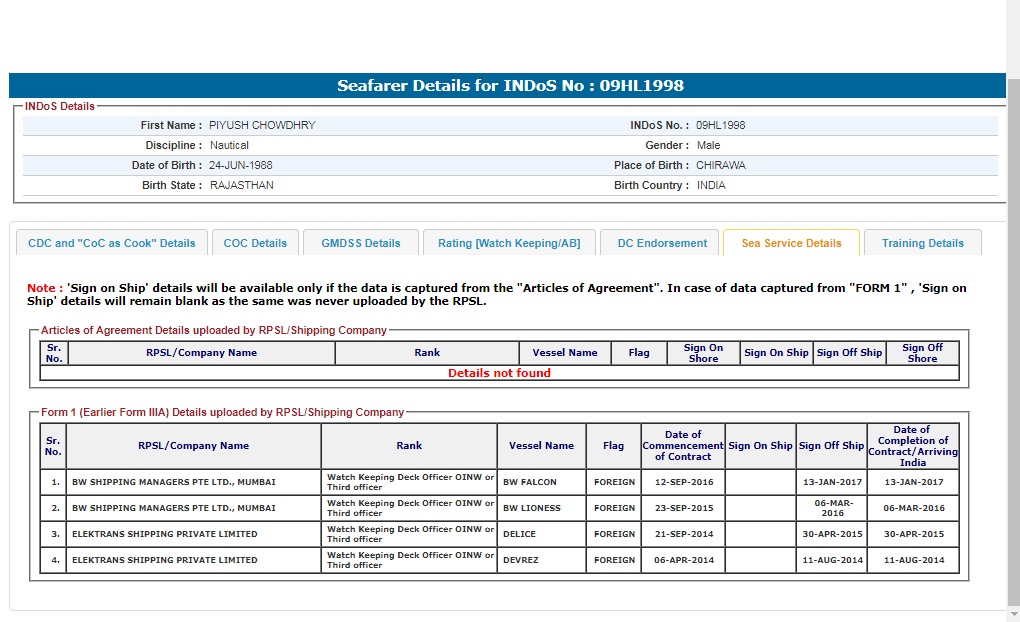Click the INDoS No. value 09HL1998 field
This screenshot has width=1020, height=622.
point(720,126)
